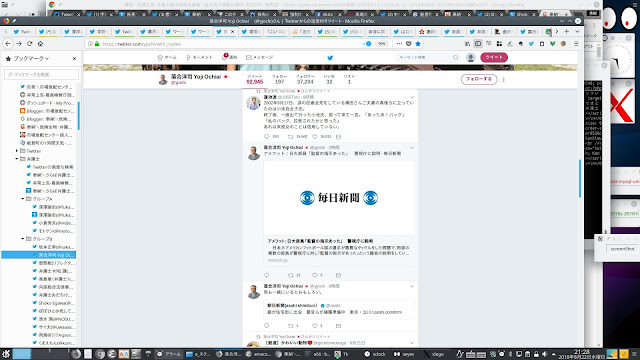Open page actions three-dots menu in URL bar
The image size is (640, 360).
[399, 44]
